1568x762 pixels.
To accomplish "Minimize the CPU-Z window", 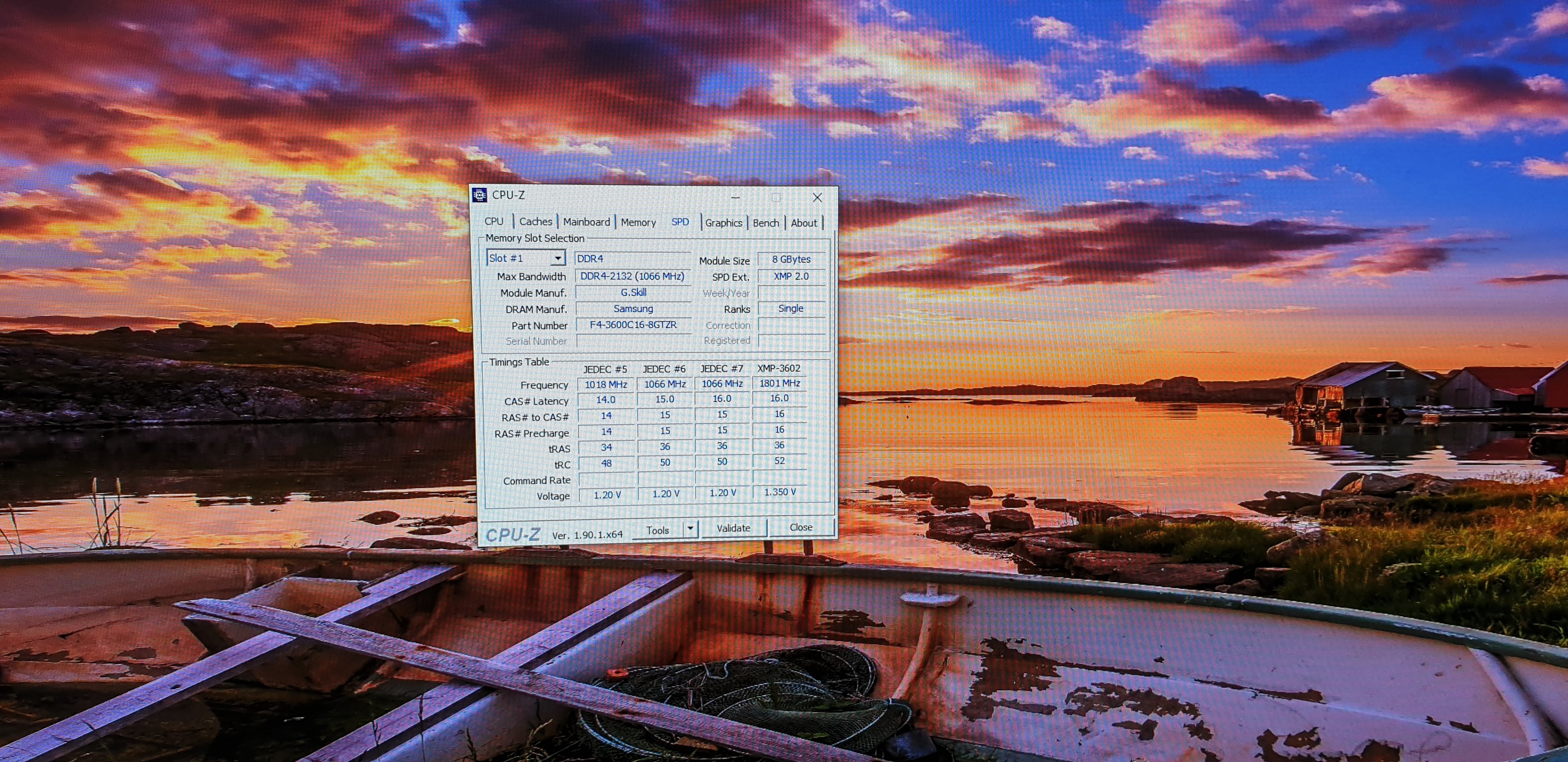I will click(x=735, y=197).
